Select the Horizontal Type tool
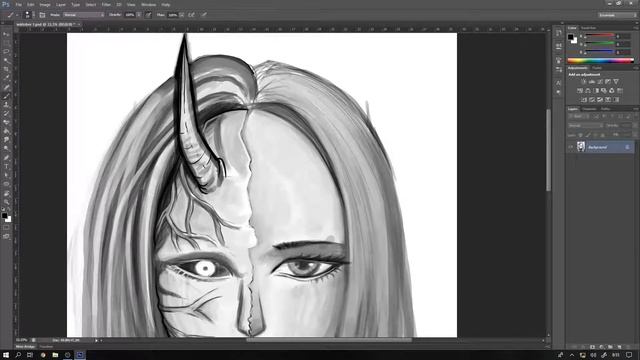Viewport: 640px width, 360px height. pyautogui.click(x=6, y=166)
